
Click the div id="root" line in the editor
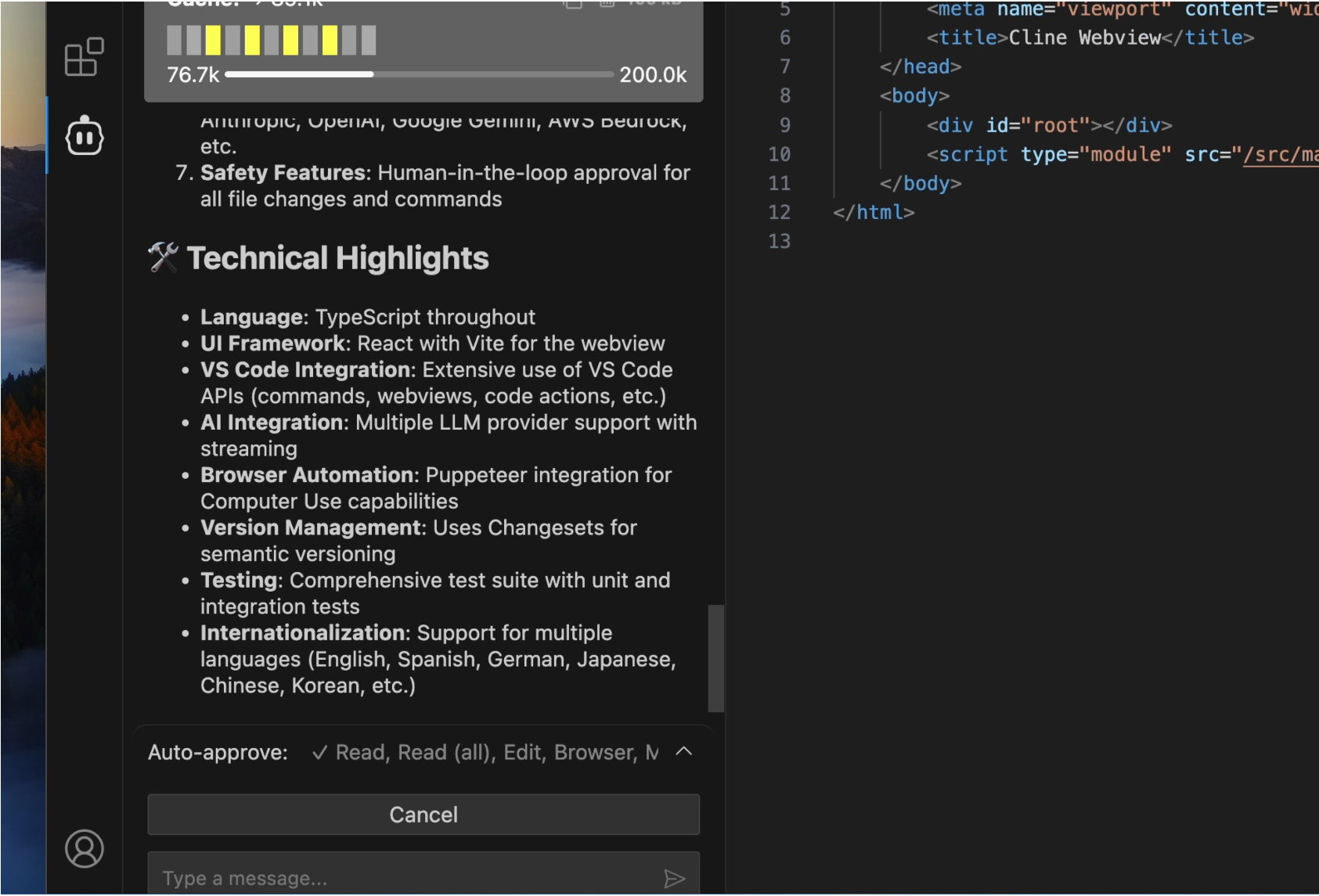(1050, 125)
